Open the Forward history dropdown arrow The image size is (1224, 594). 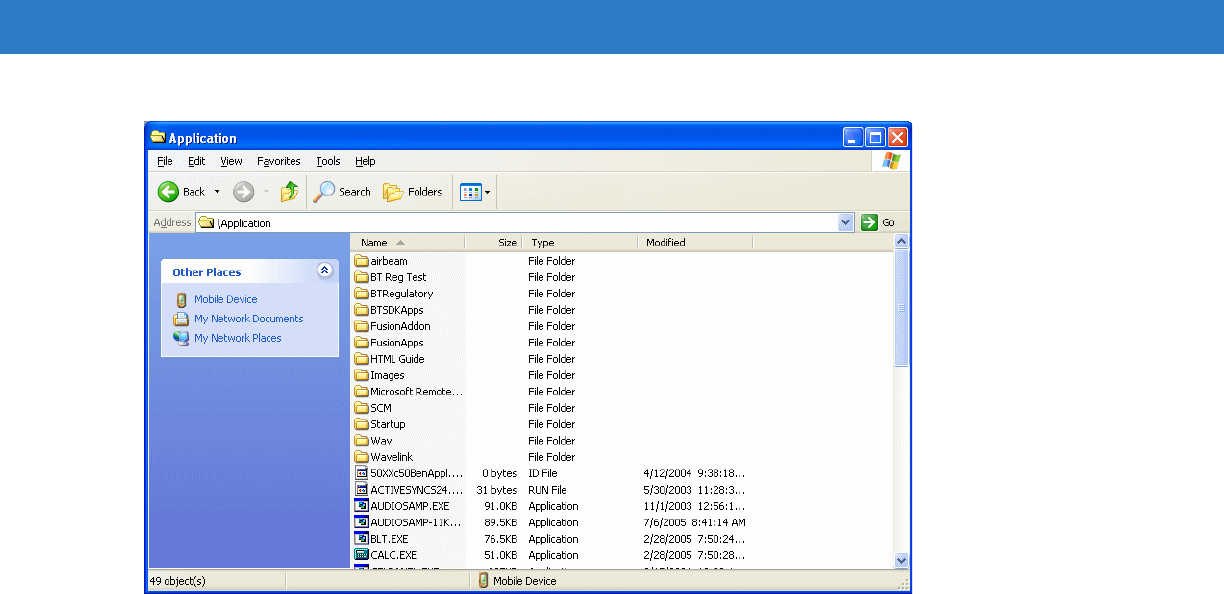pyautogui.click(x=266, y=192)
